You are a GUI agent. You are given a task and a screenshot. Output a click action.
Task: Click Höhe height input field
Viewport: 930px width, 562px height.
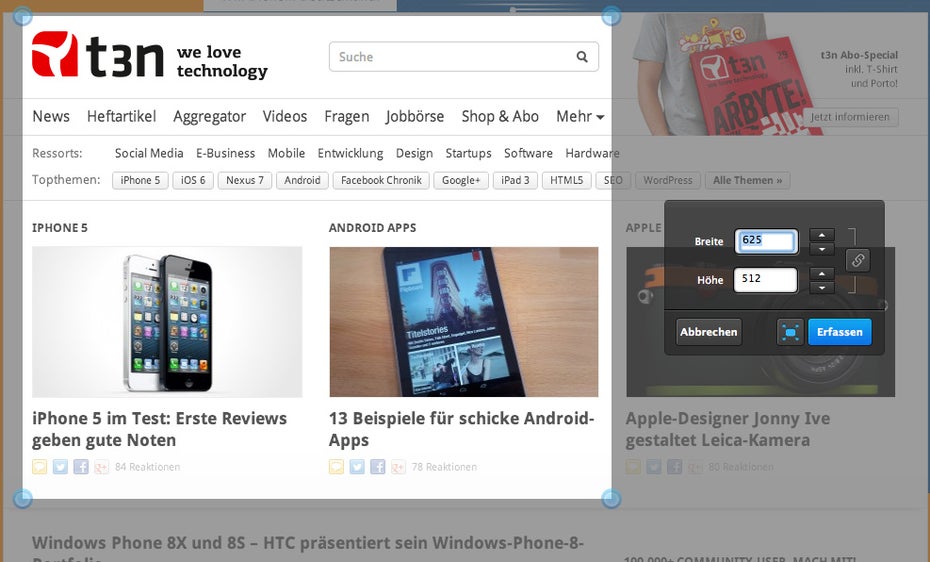click(x=766, y=280)
